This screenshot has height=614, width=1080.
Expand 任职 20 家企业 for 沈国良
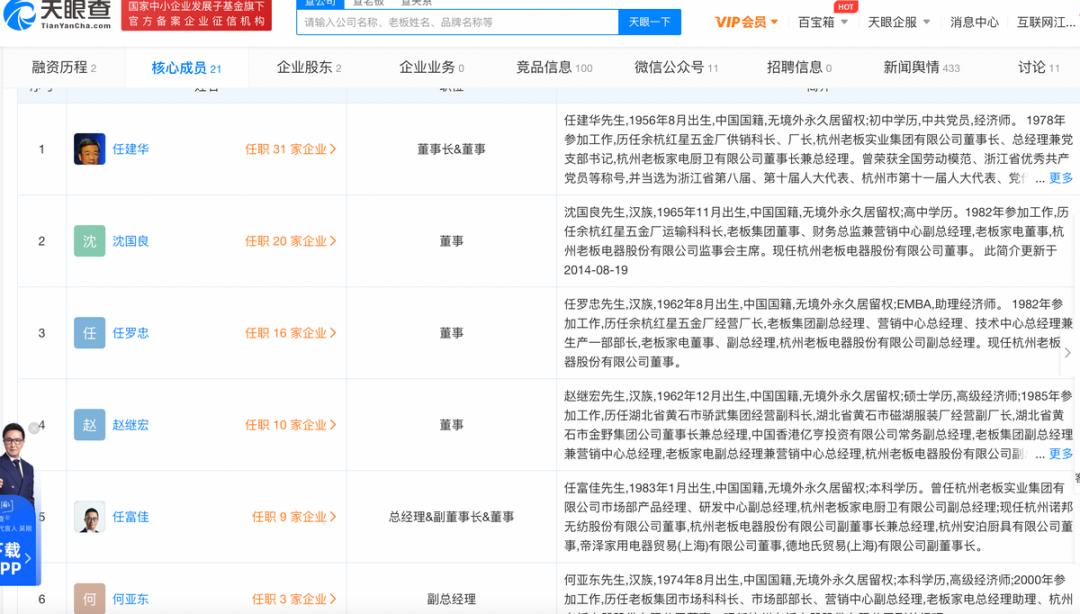pos(291,241)
